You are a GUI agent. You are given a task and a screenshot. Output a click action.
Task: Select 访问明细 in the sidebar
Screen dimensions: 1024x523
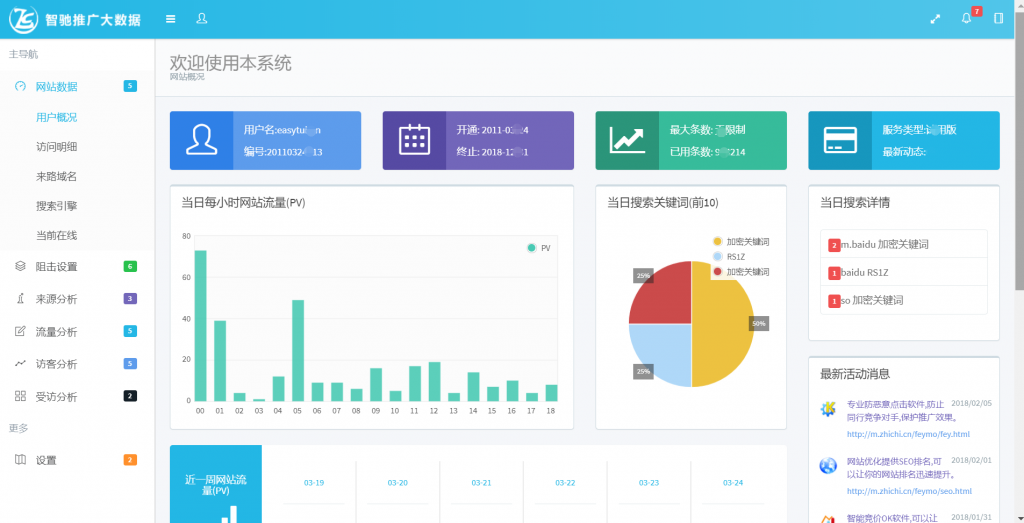[x=57, y=147]
